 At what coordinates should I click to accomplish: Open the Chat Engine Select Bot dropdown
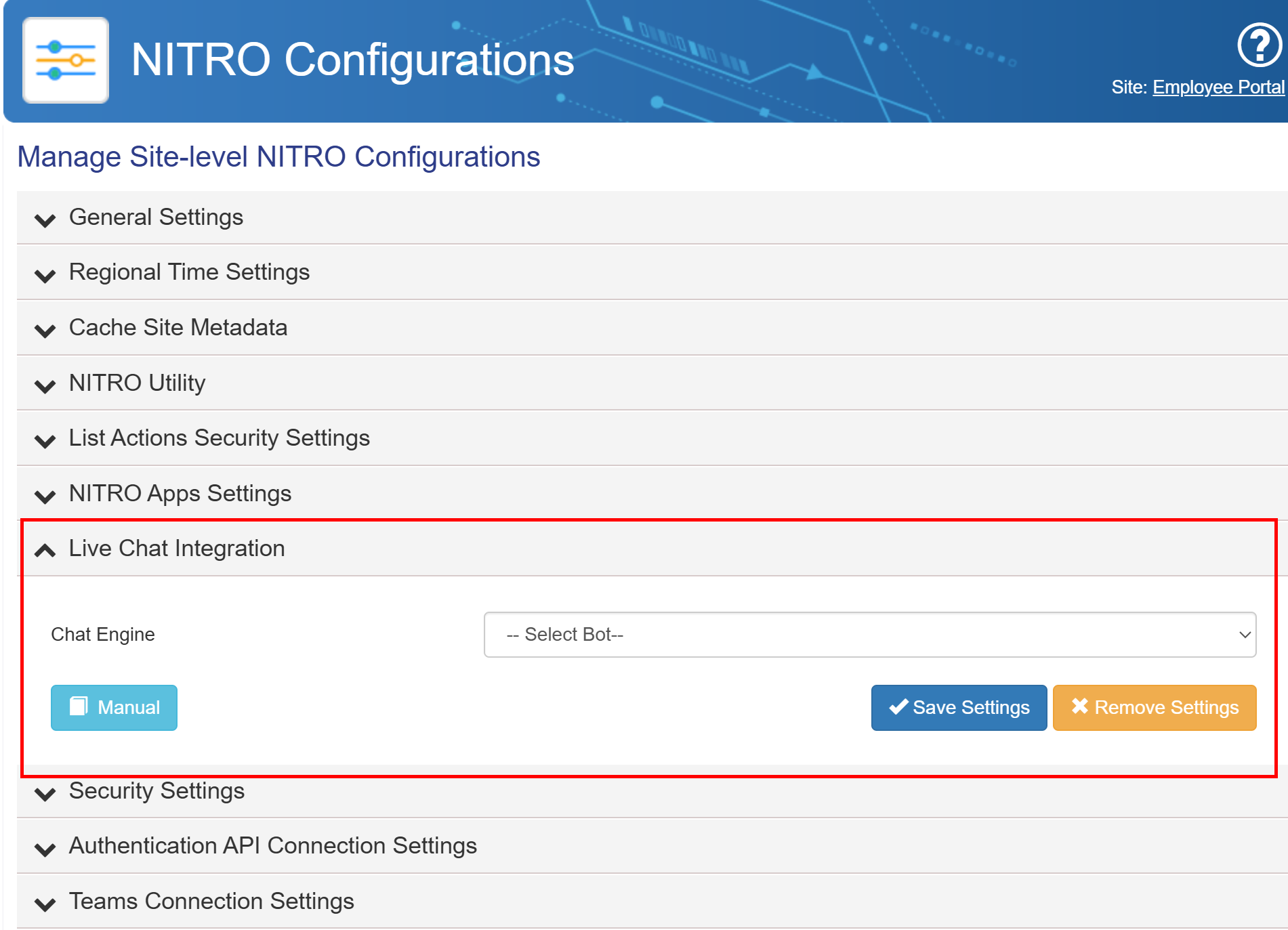[x=869, y=635]
